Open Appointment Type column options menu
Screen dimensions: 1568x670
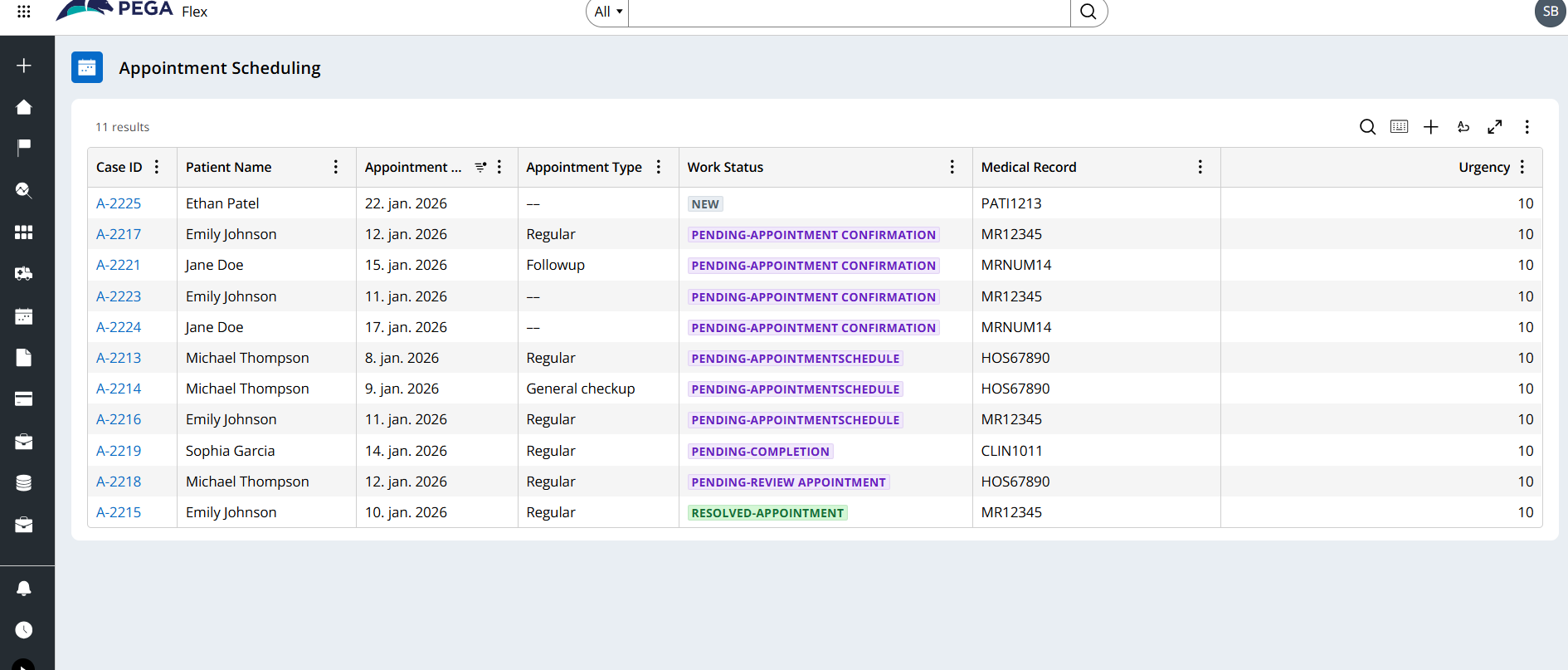[659, 167]
